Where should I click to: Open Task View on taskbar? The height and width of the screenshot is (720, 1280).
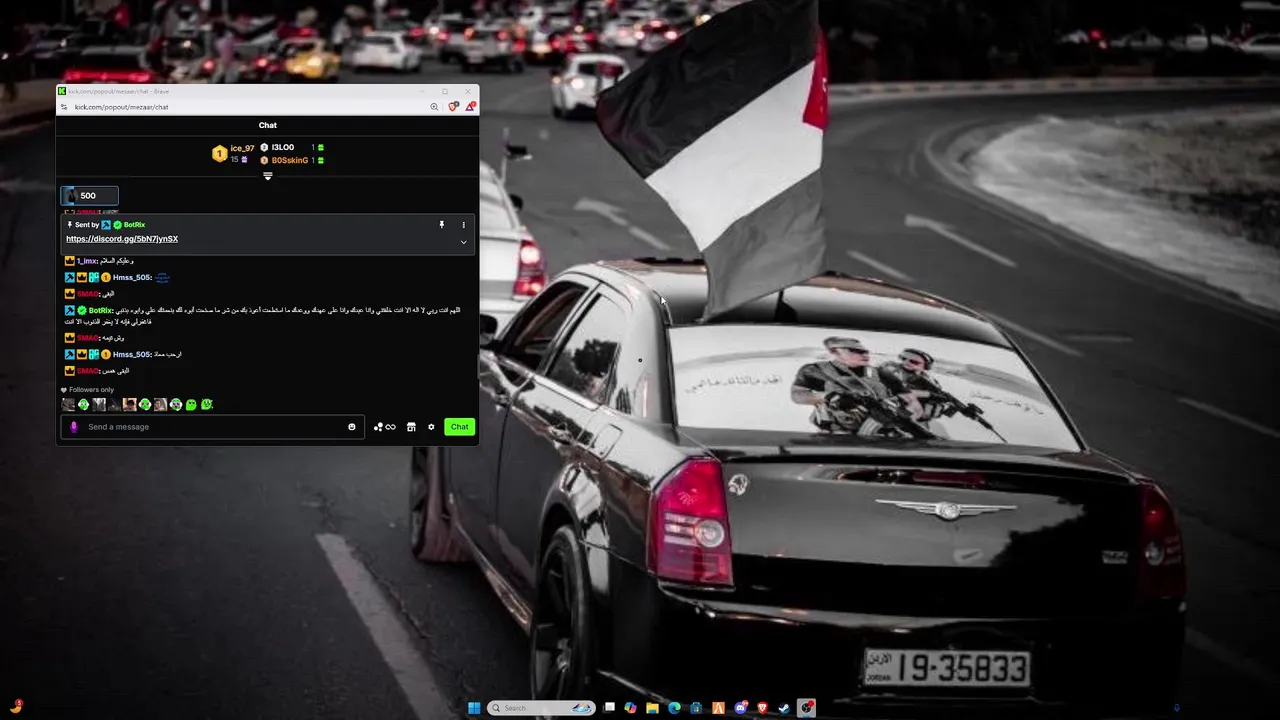pos(609,708)
